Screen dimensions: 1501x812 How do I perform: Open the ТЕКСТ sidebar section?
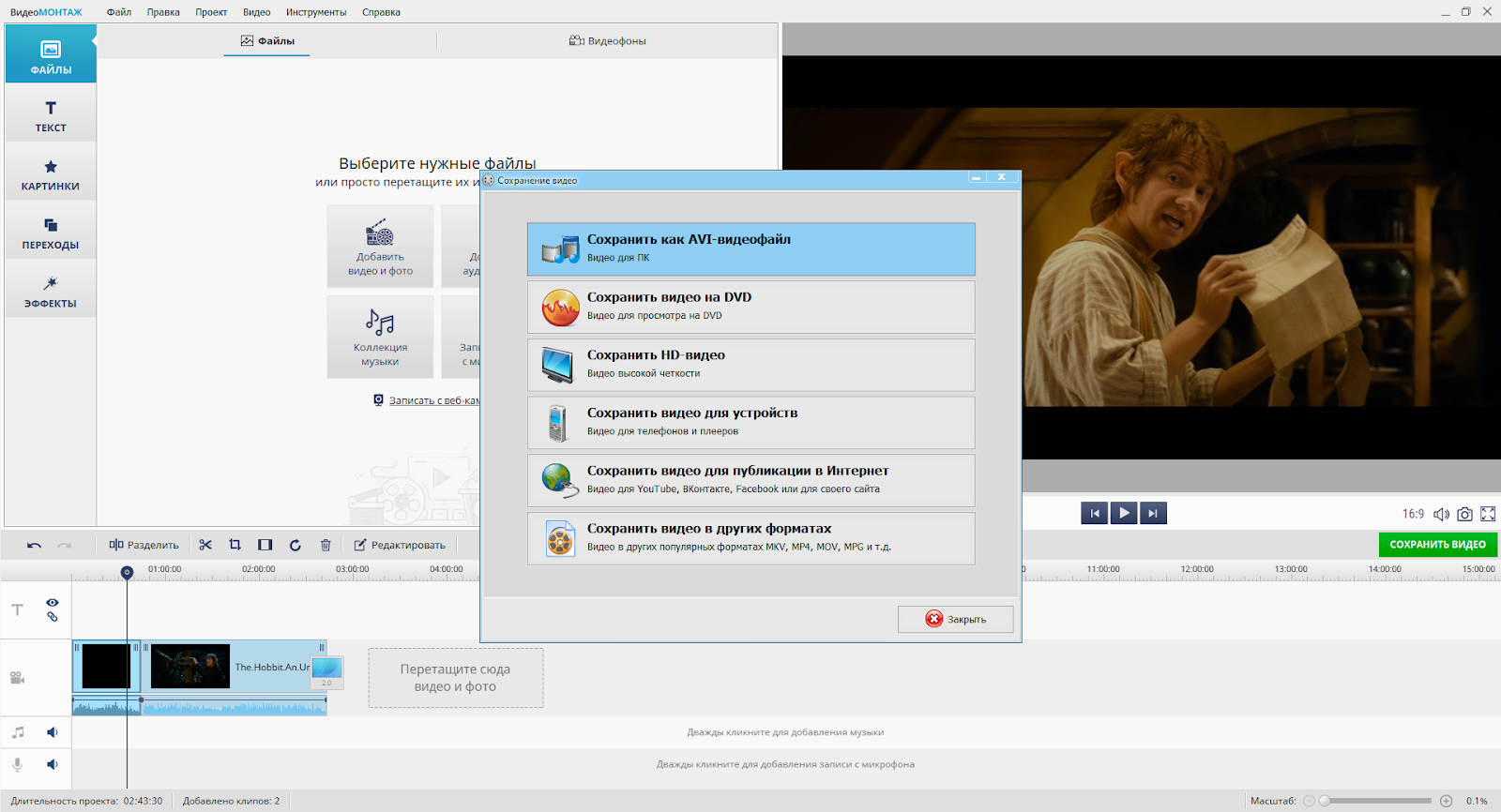click(x=51, y=113)
